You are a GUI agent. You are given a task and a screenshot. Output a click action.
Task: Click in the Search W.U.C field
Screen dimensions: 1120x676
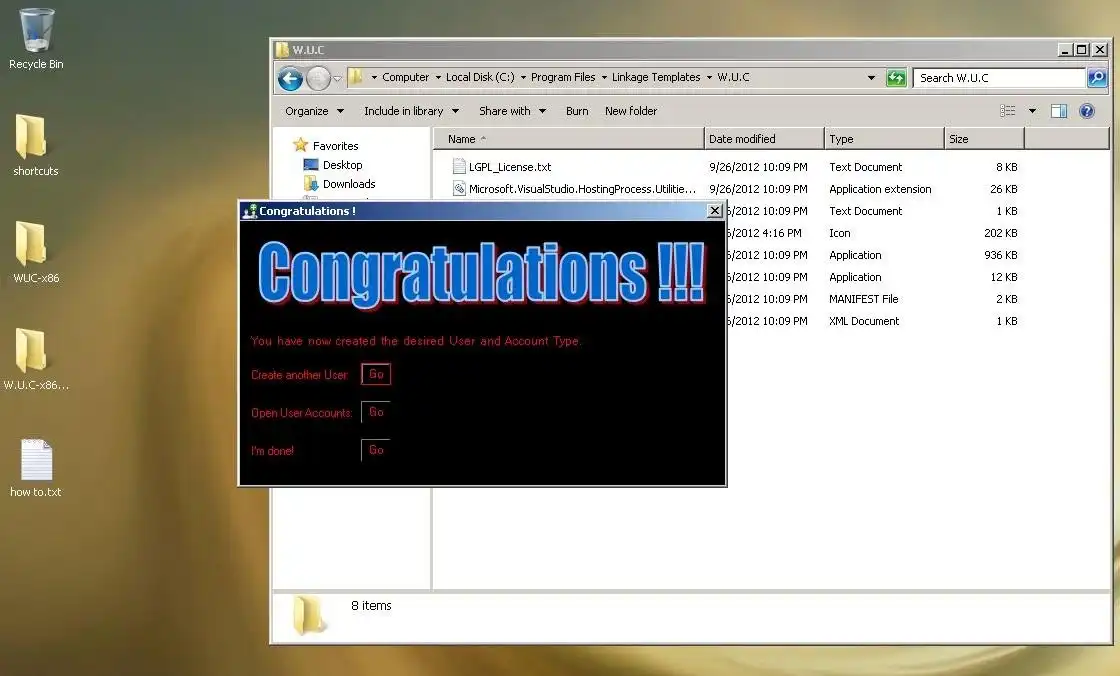pyautogui.click(x=999, y=78)
